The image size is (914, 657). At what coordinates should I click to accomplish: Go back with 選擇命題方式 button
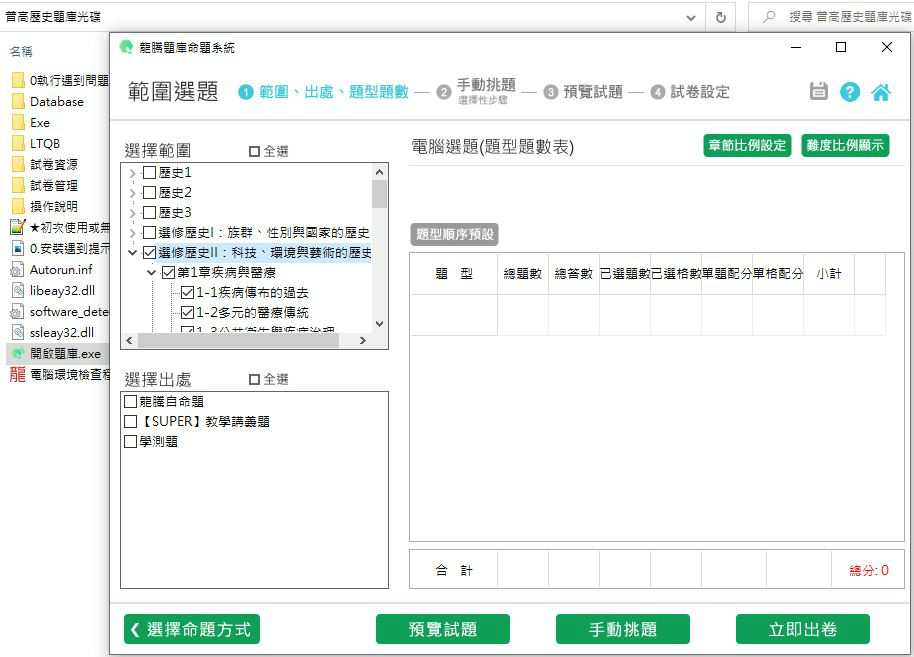(192, 629)
